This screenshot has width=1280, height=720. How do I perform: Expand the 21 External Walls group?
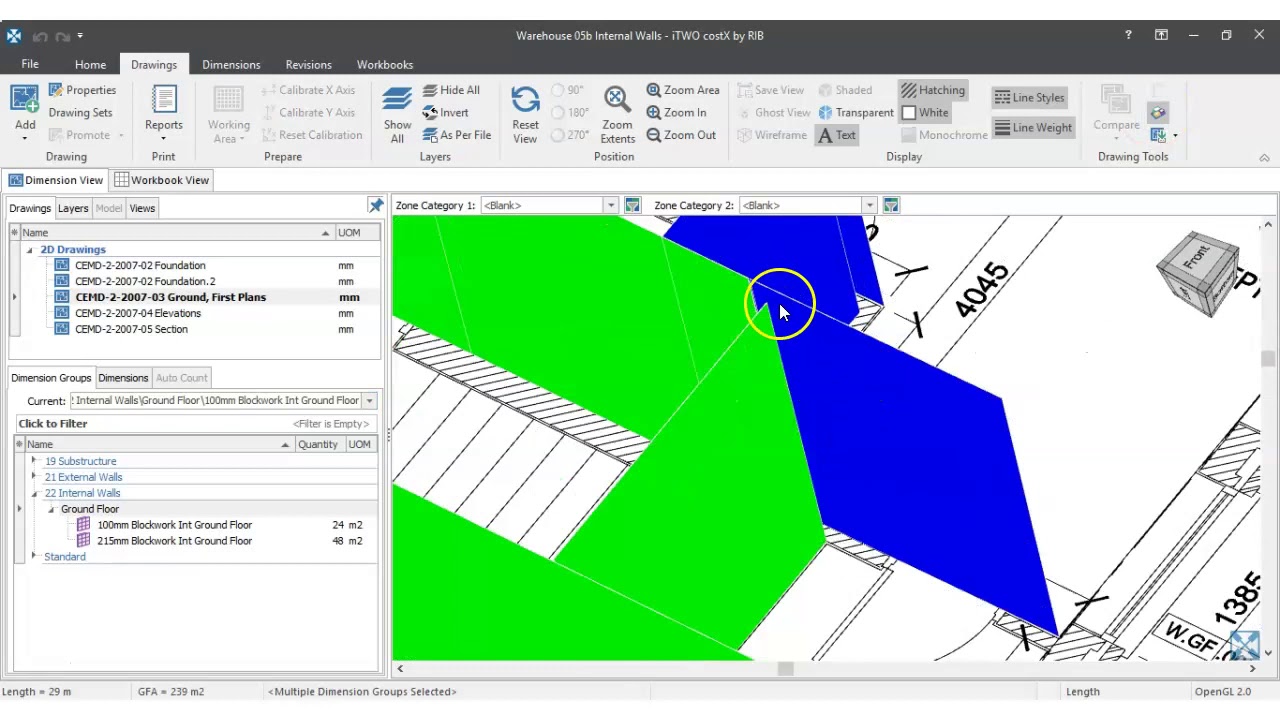click(34, 477)
